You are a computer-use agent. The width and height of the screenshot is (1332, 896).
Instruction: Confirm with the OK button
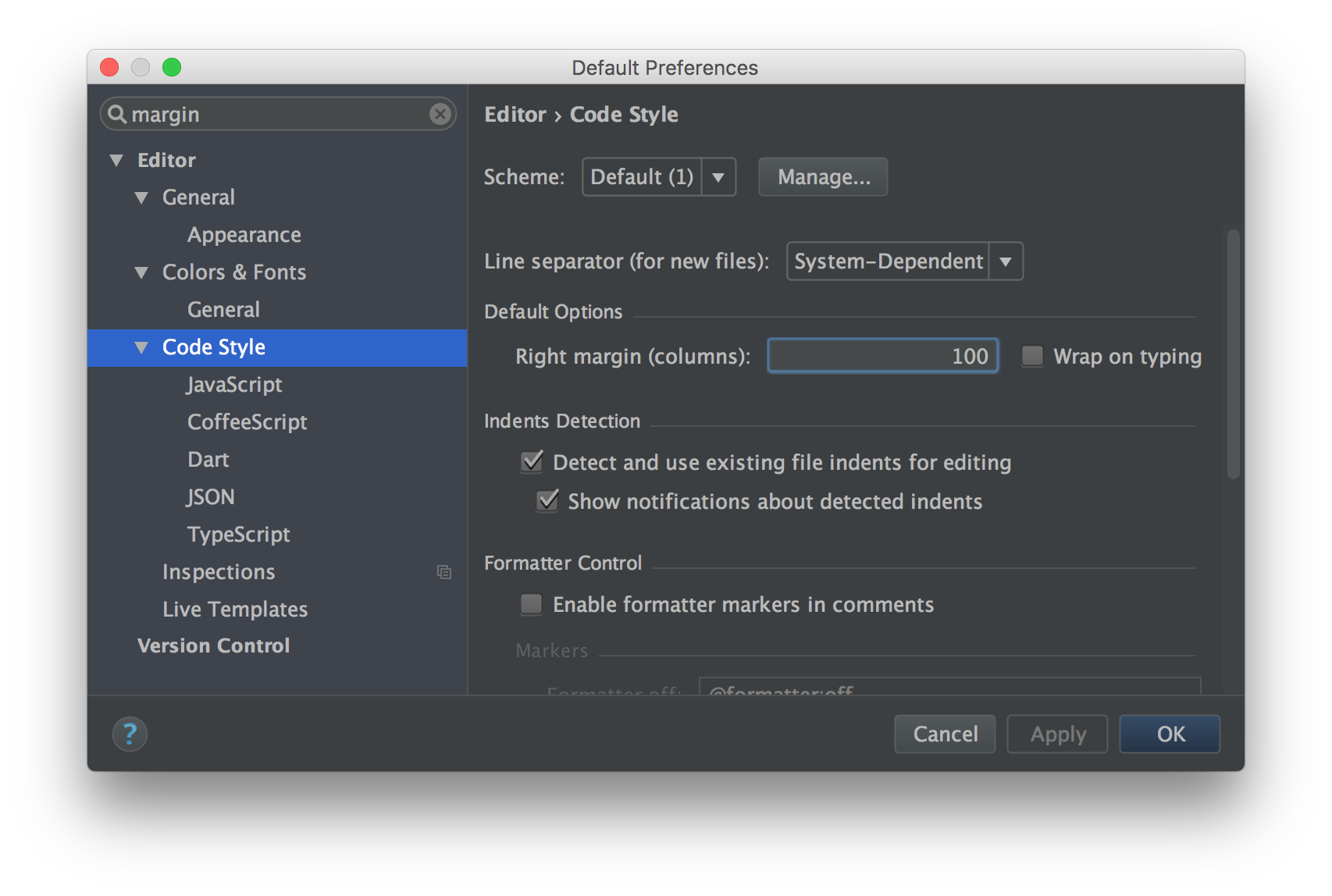pos(1170,734)
